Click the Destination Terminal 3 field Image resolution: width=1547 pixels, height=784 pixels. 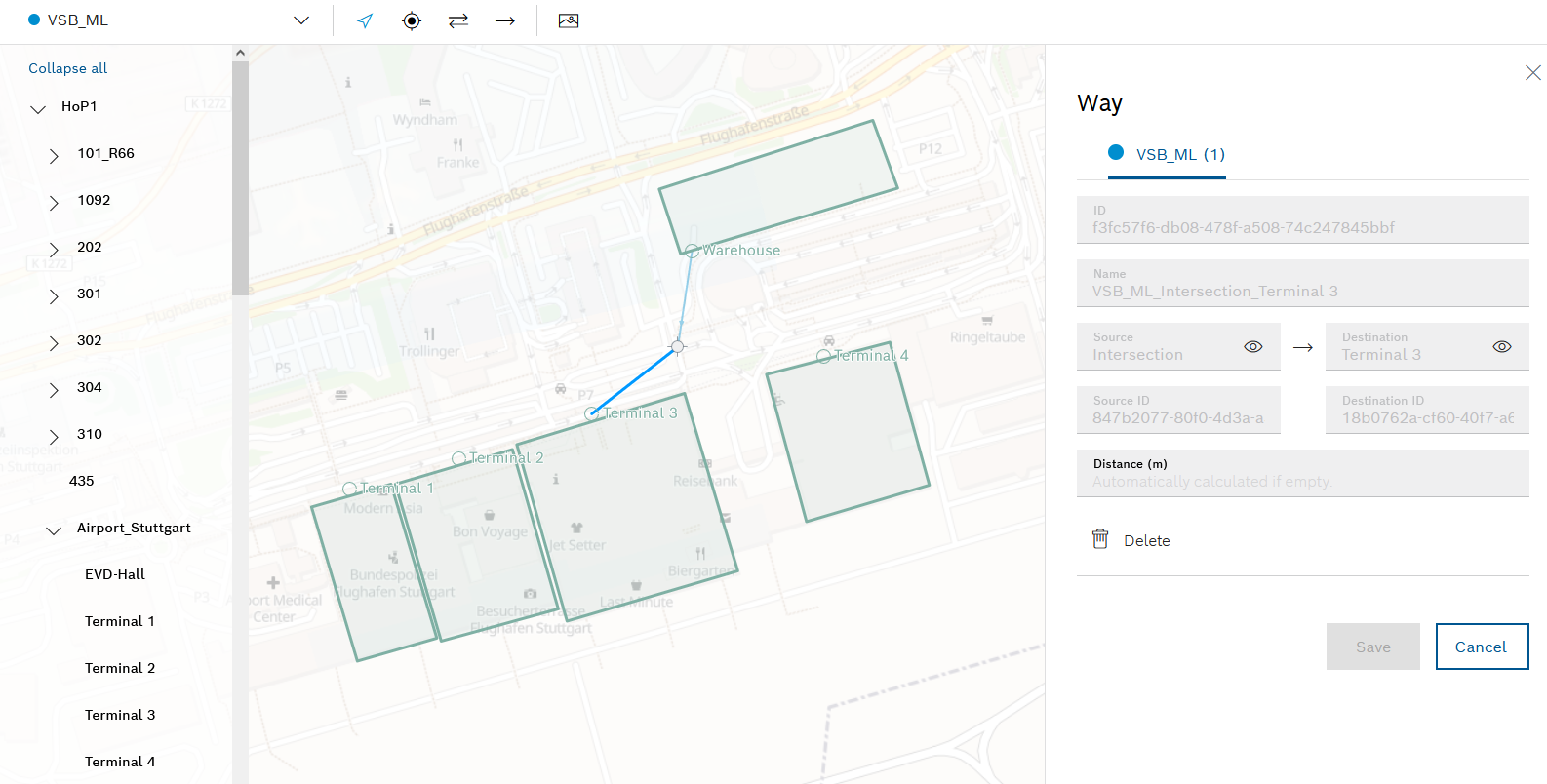[1427, 346]
